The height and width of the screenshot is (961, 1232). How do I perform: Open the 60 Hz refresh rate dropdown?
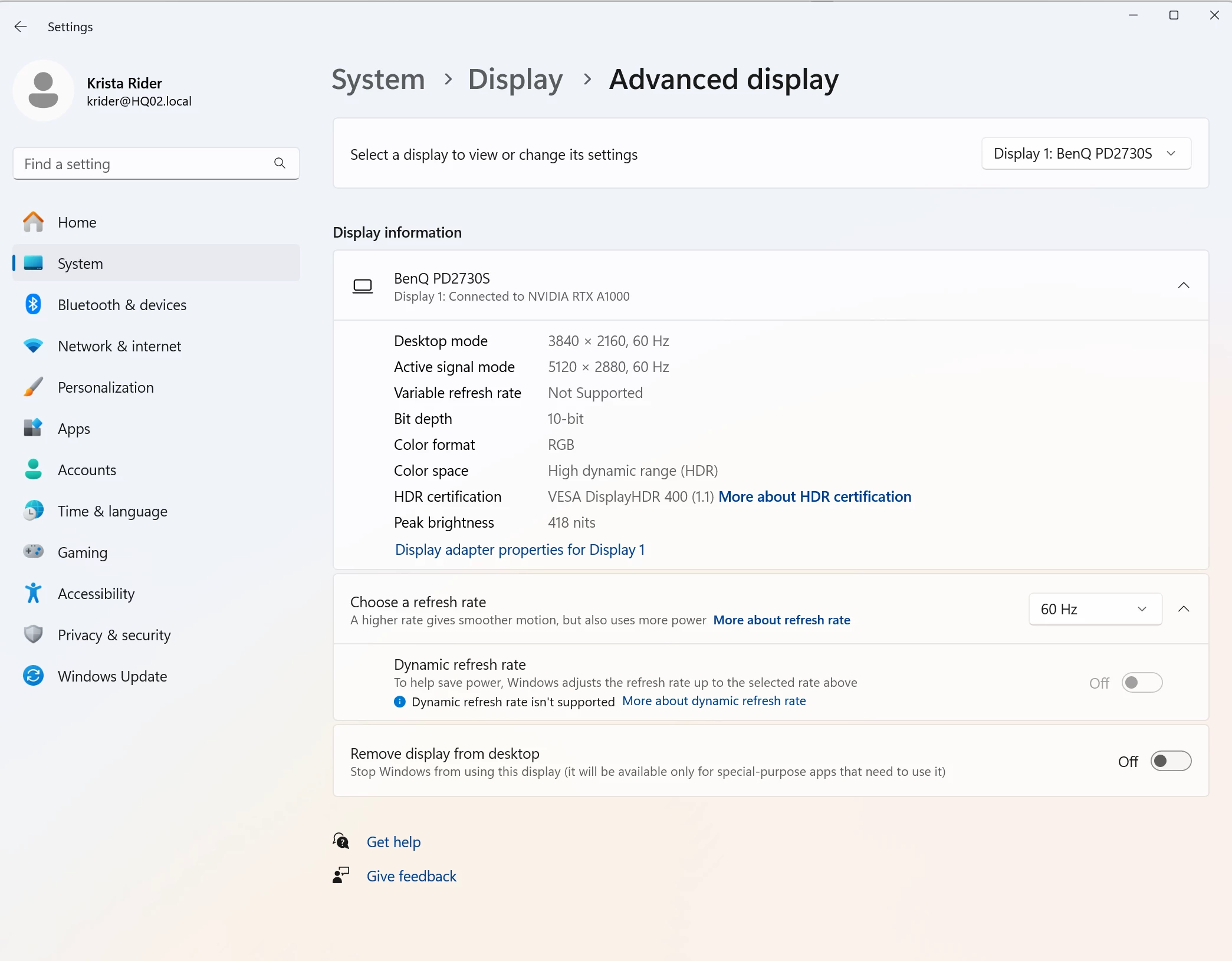coord(1095,609)
